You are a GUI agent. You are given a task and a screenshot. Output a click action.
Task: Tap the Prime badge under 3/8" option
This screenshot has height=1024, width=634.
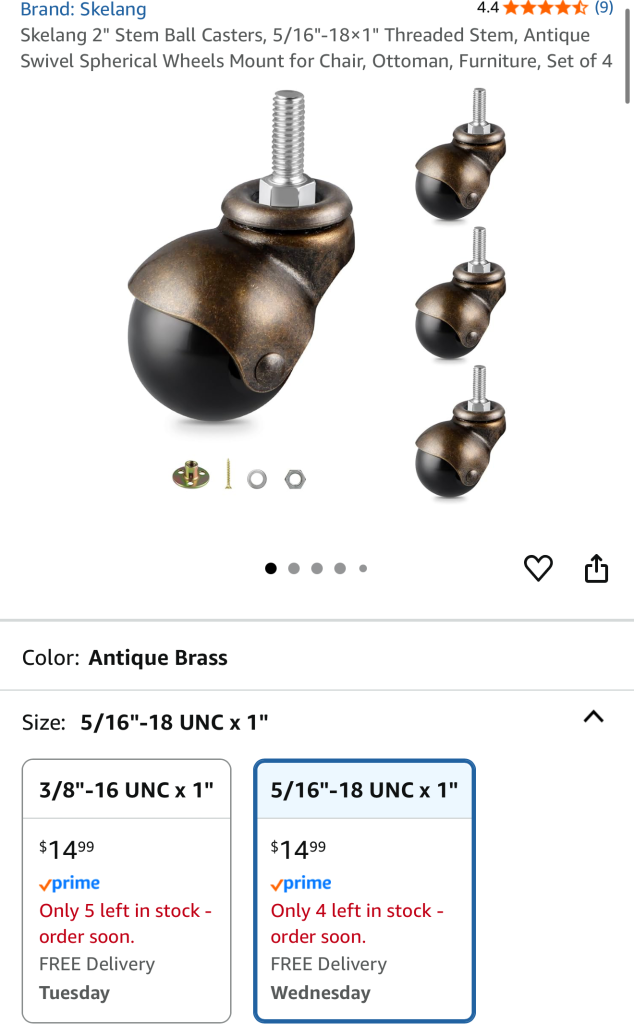(x=69, y=884)
